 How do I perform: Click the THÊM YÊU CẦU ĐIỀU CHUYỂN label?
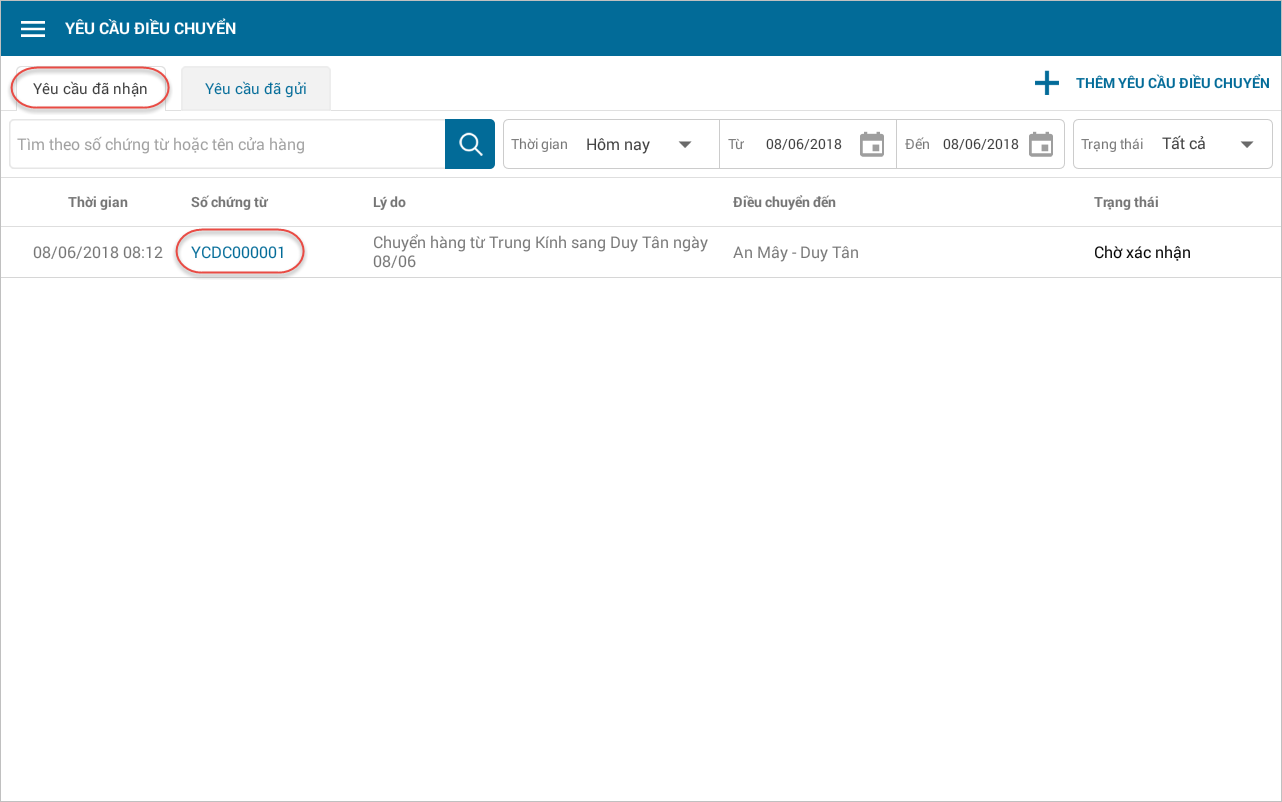tap(1172, 84)
